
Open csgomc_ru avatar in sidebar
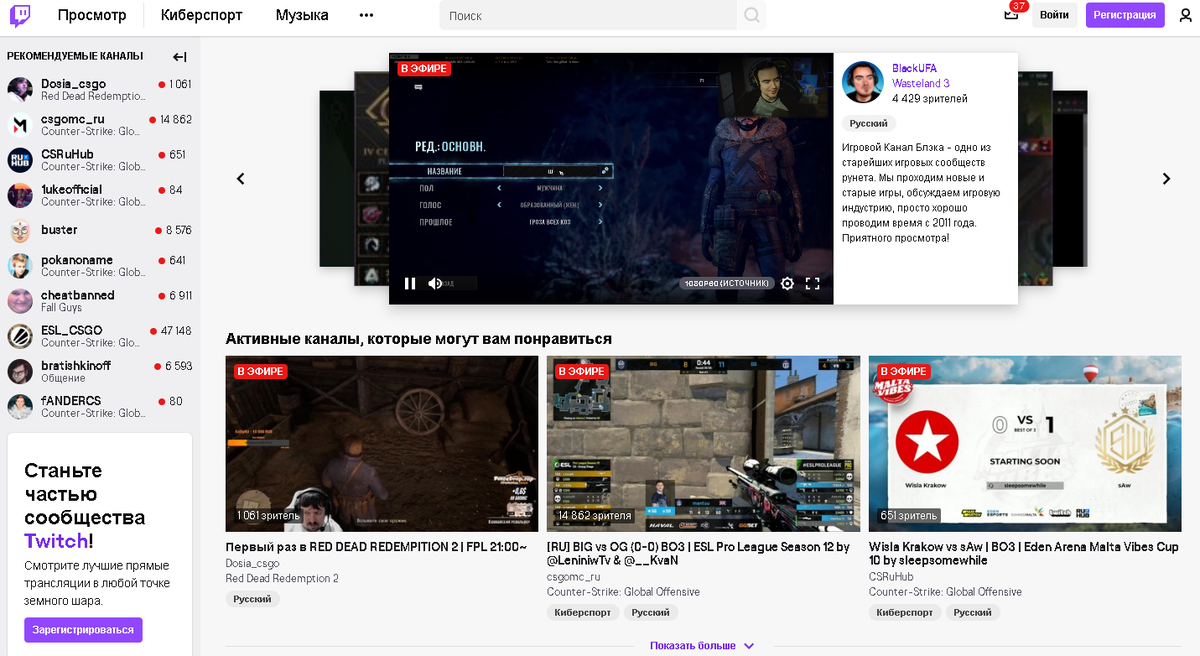pyautogui.click(x=20, y=125)
